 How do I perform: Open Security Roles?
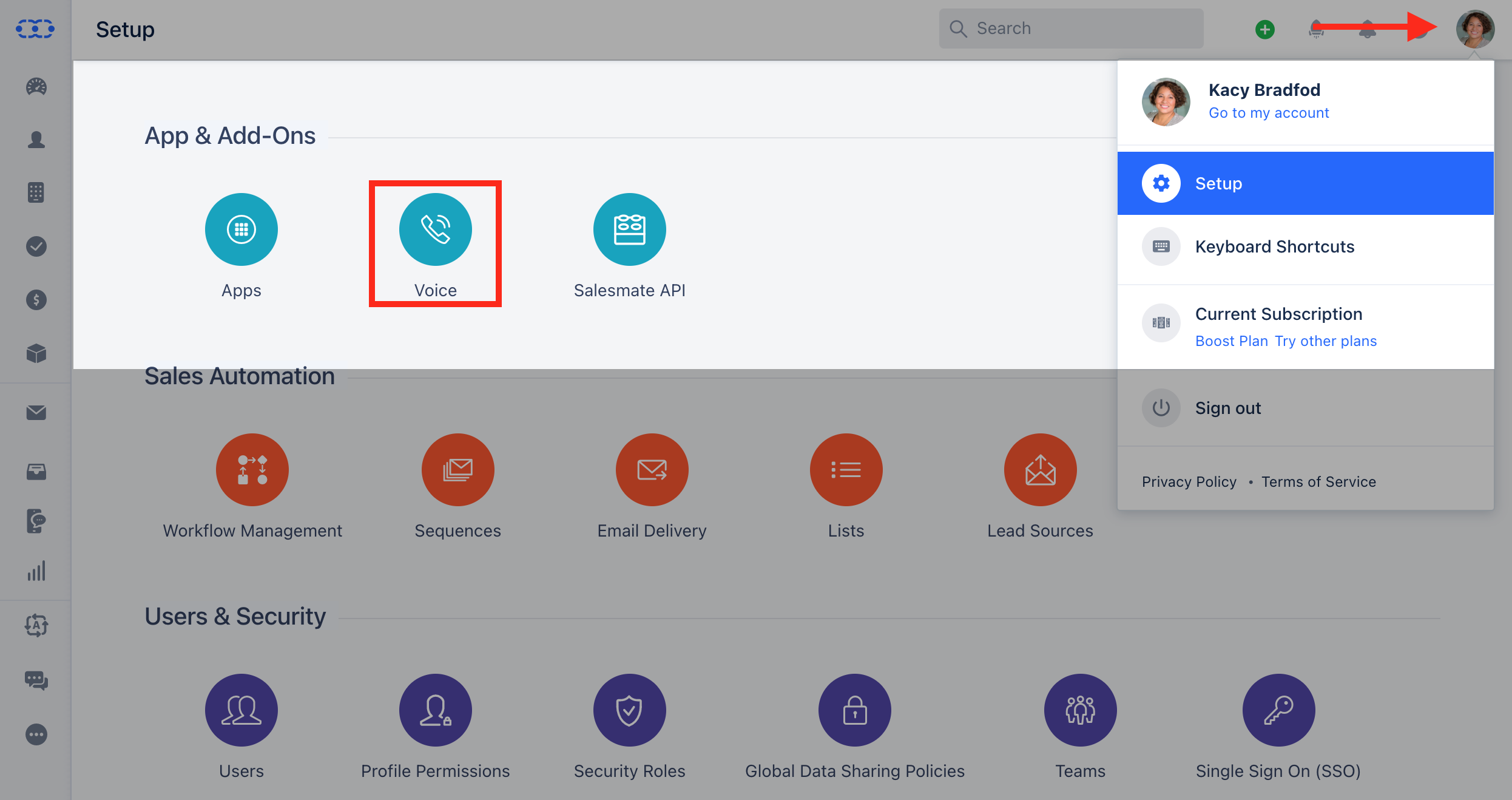(x=629, y=710)
